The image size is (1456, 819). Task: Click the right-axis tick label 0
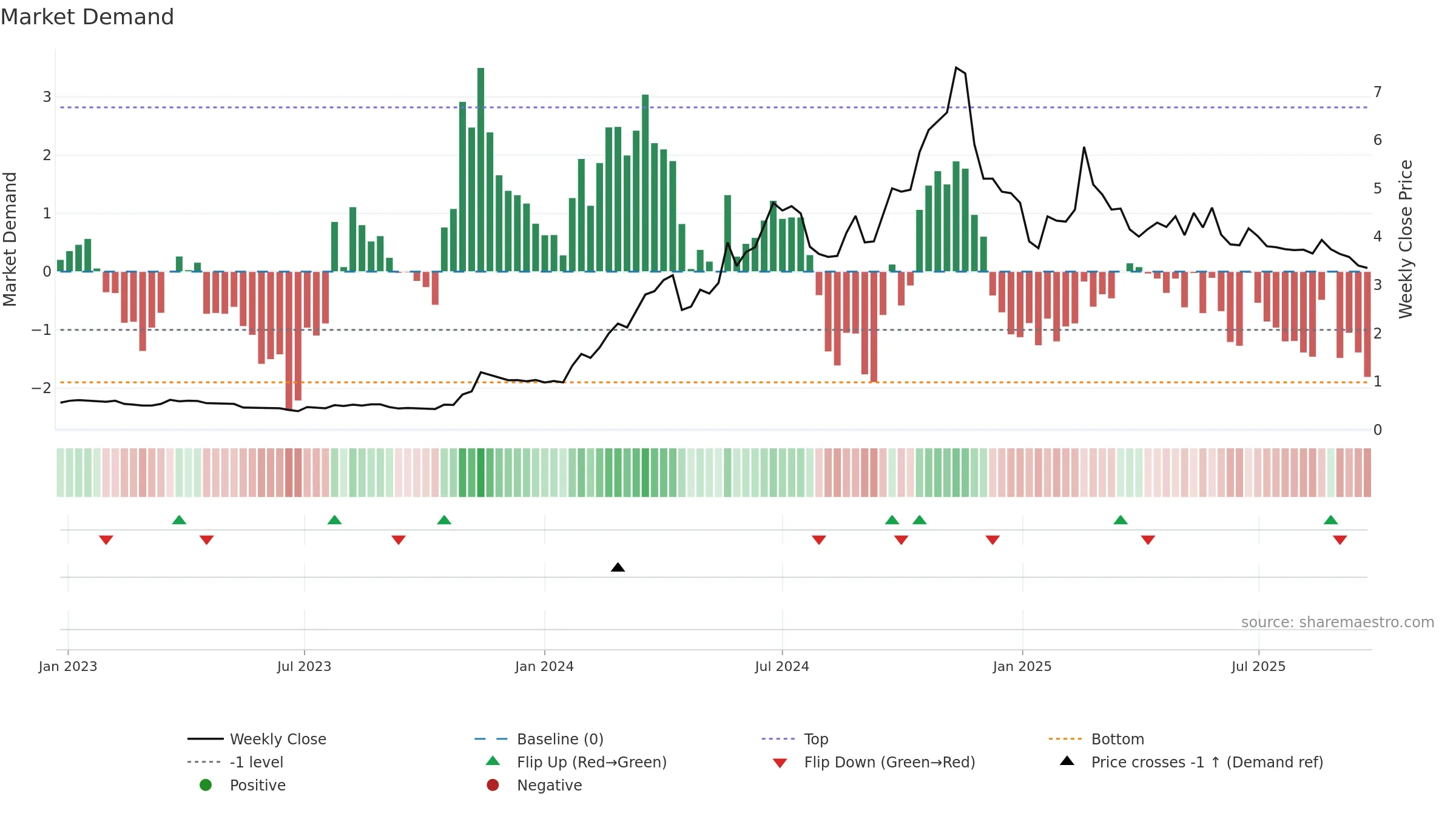point(1378,430)
